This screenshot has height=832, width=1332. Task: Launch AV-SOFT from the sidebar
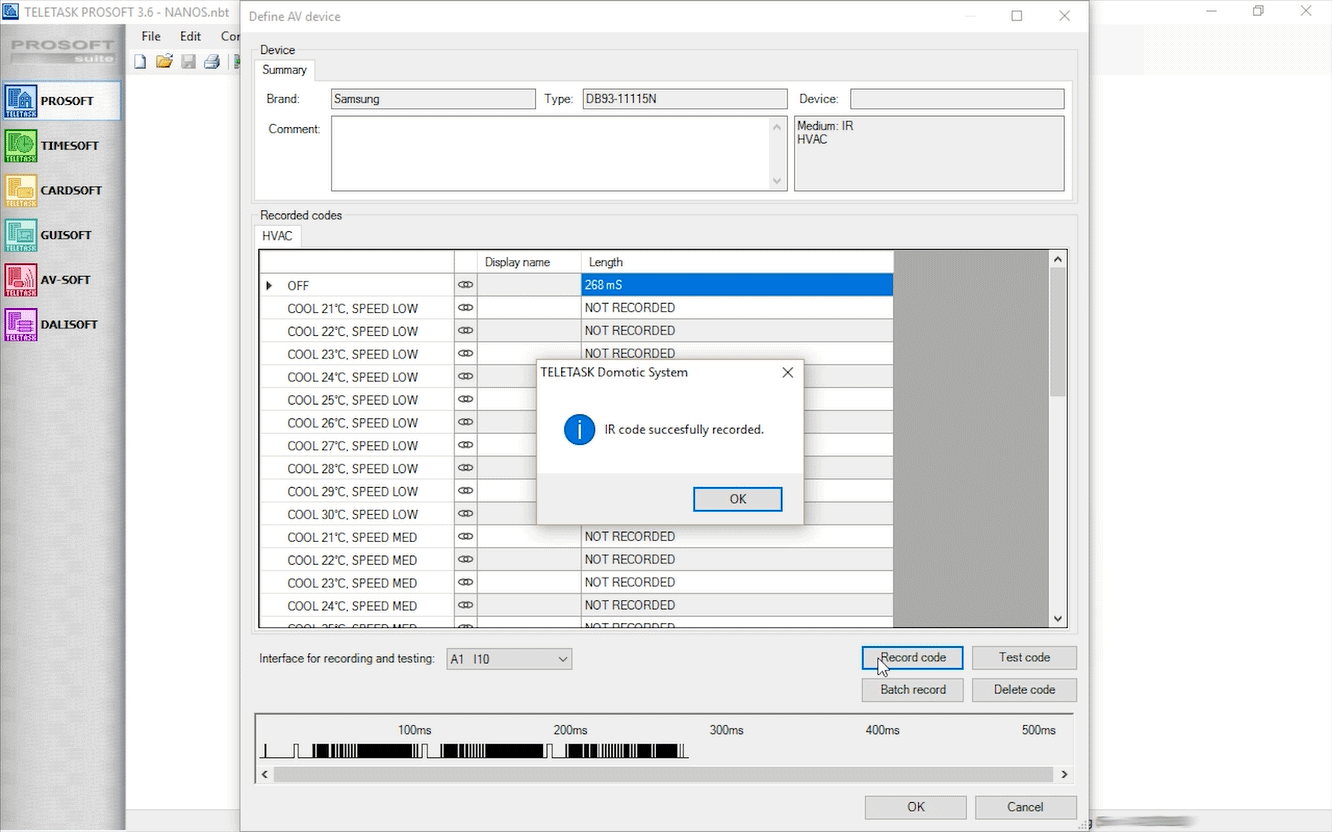coord(21,280)
